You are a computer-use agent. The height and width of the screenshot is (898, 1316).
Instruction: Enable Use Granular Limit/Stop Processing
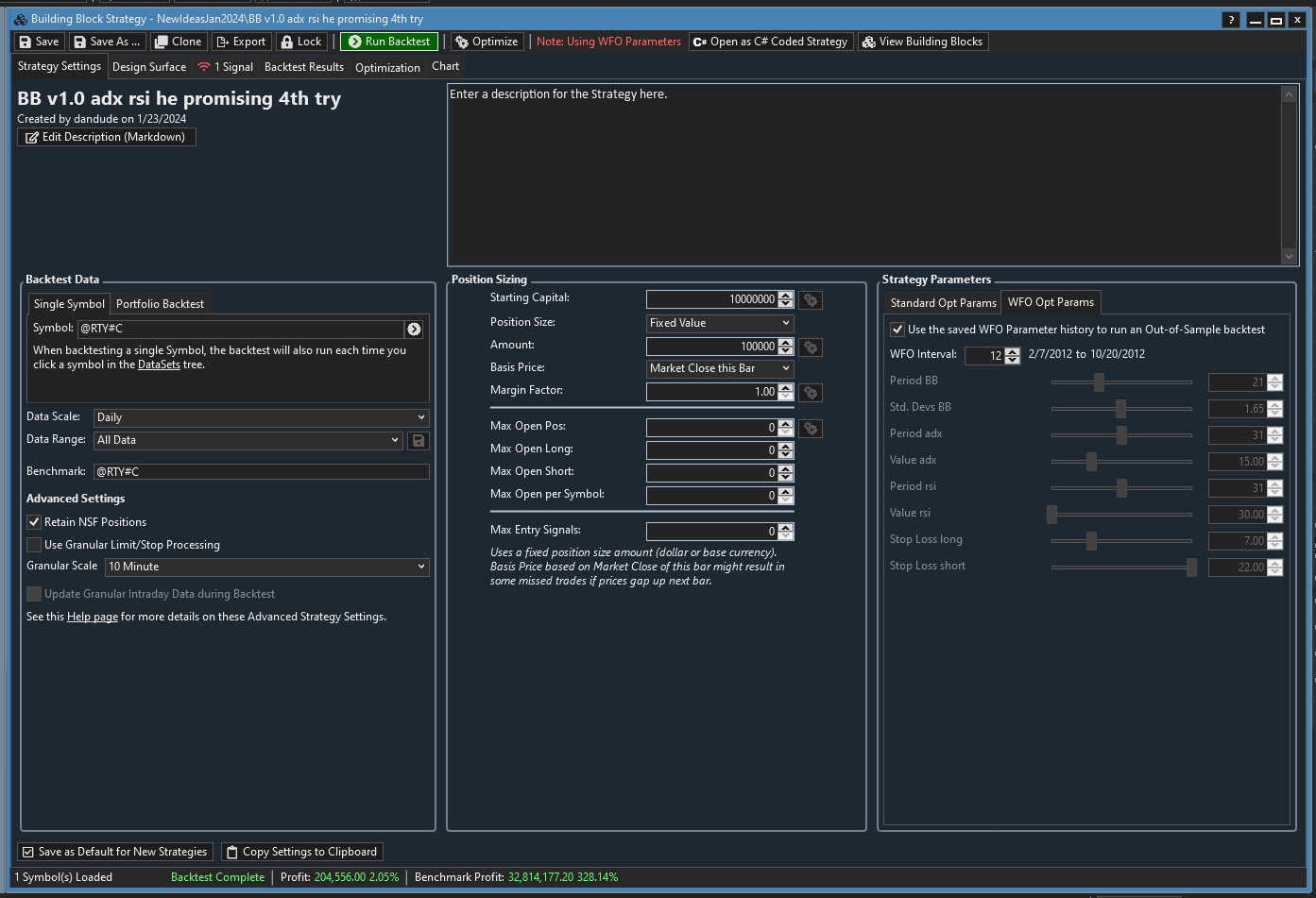pyautogui.click(x=34, y=545)
